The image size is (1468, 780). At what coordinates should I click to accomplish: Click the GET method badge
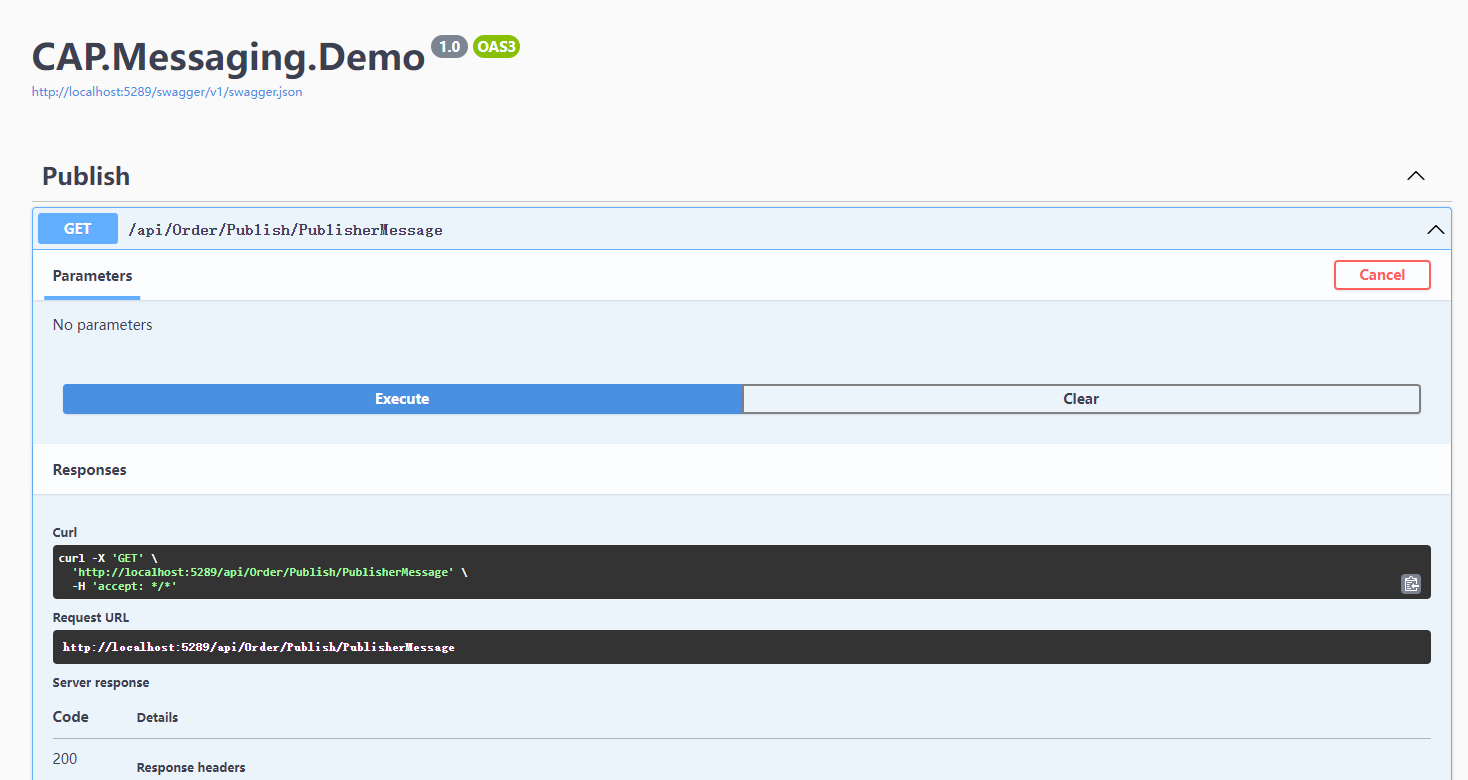(x=78, y=229)
